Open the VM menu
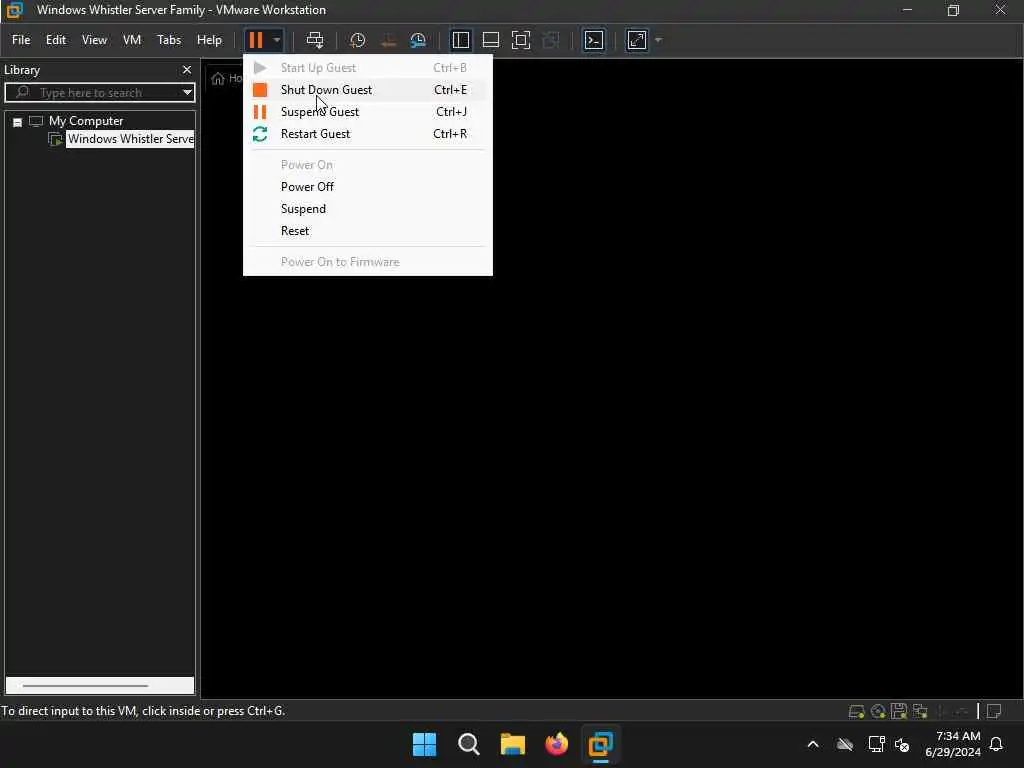 point(132,40)
